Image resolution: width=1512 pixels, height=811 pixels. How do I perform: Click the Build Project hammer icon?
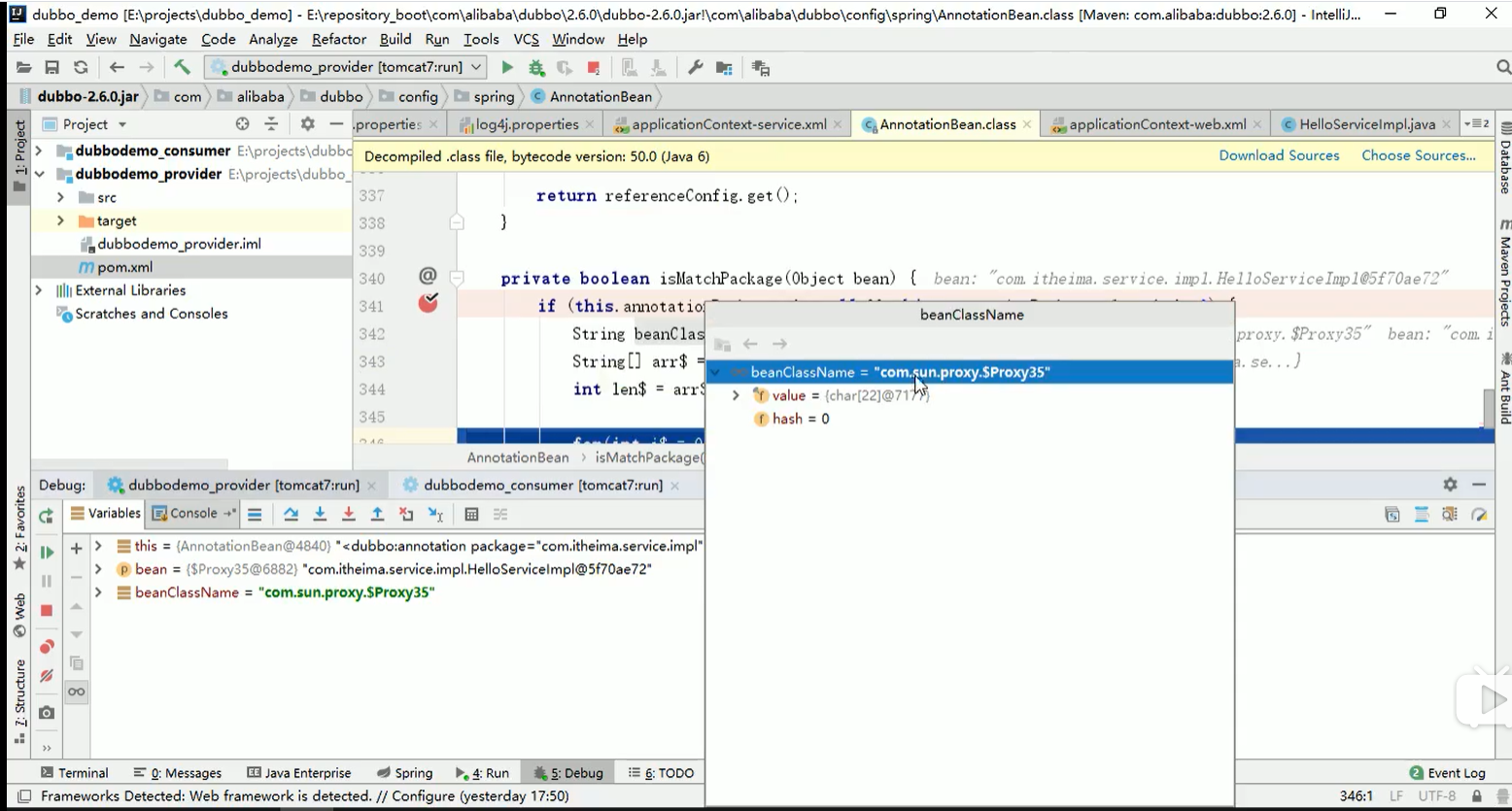[182, 67]
